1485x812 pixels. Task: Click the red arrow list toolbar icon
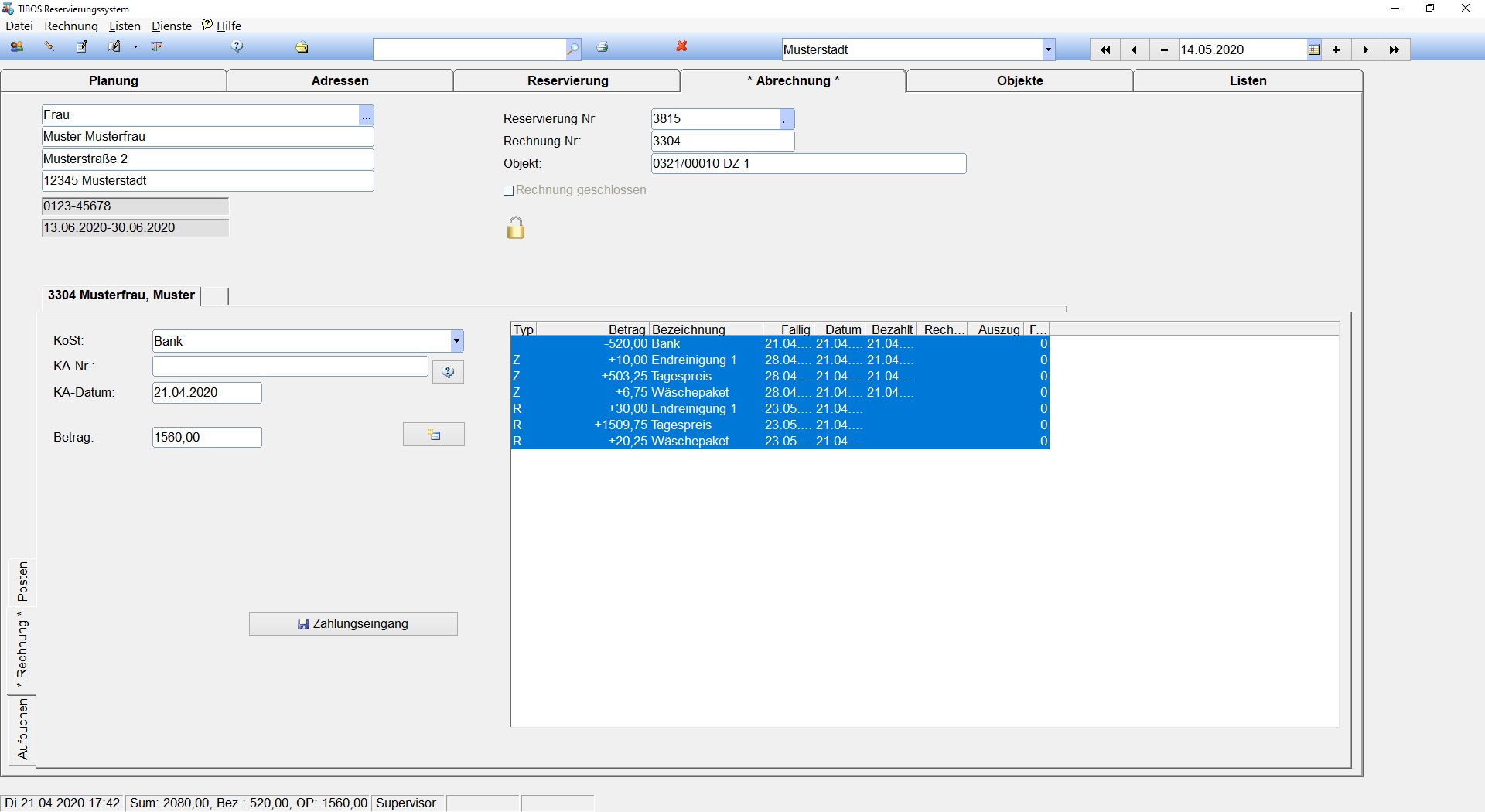click(x=157, y=47)
